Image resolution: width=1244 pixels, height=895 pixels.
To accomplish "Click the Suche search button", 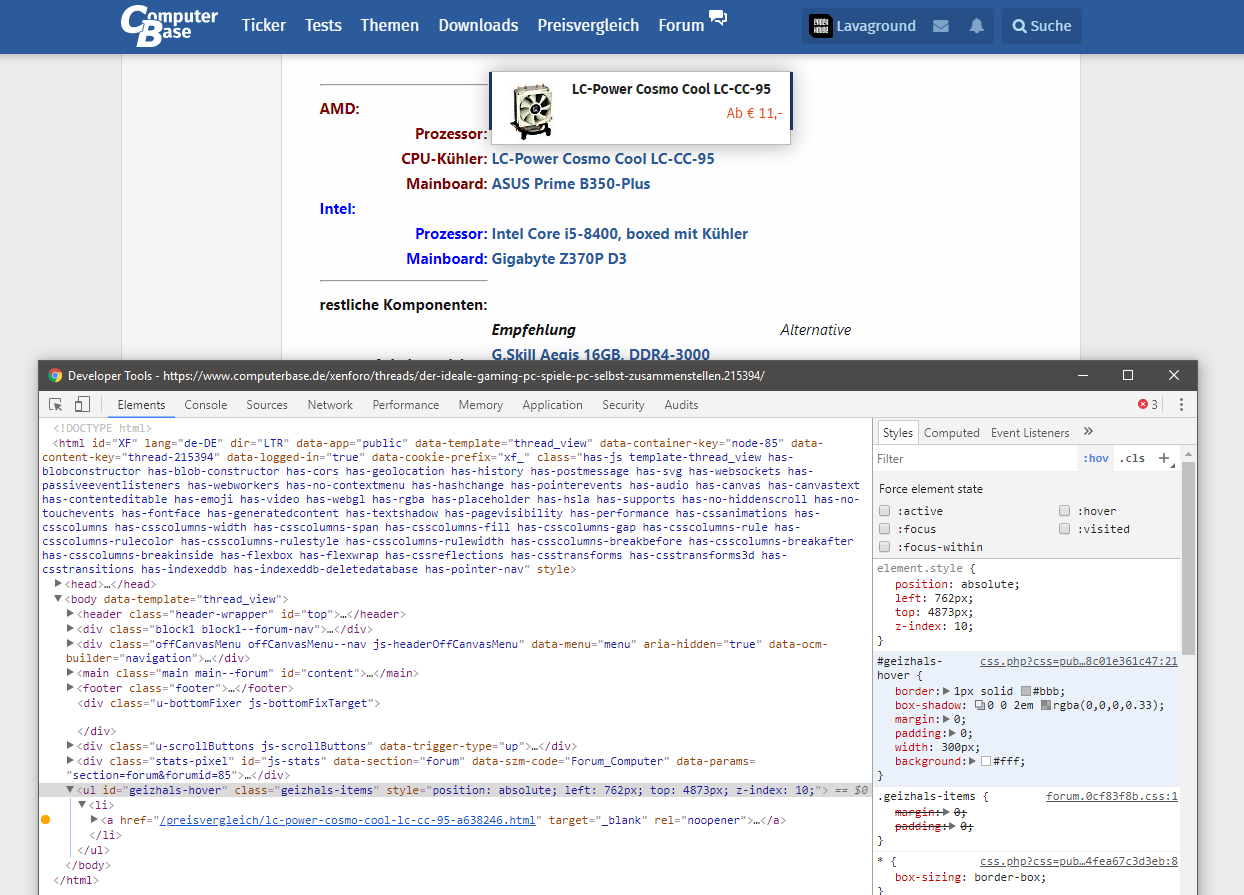I will coord(1041,26).
